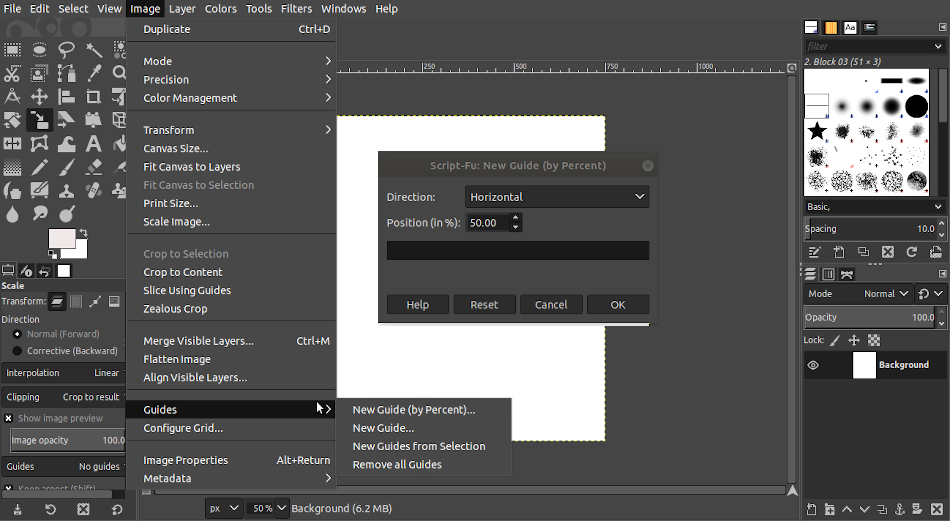Image resolution: width=950 pixels, height=521 pixels.
Task: Select the Paths tool
Action: coord(66,73)
